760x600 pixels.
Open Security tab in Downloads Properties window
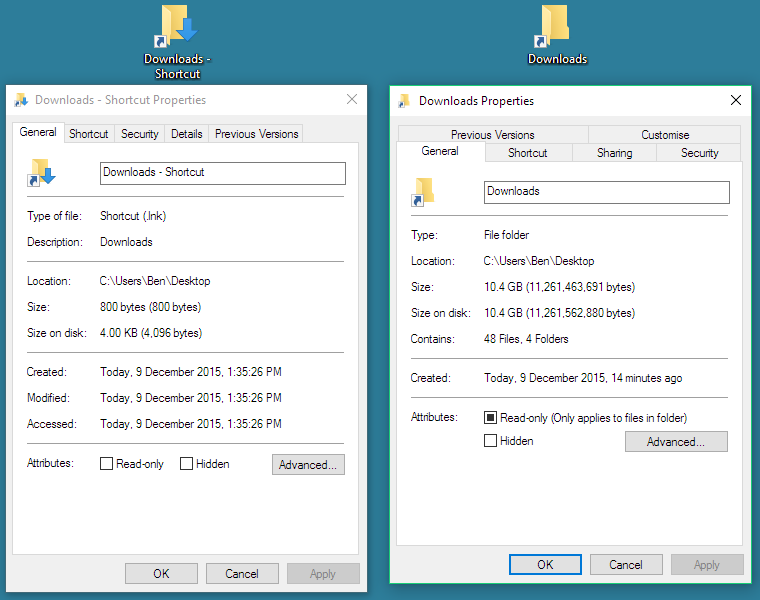pos(699,153)
